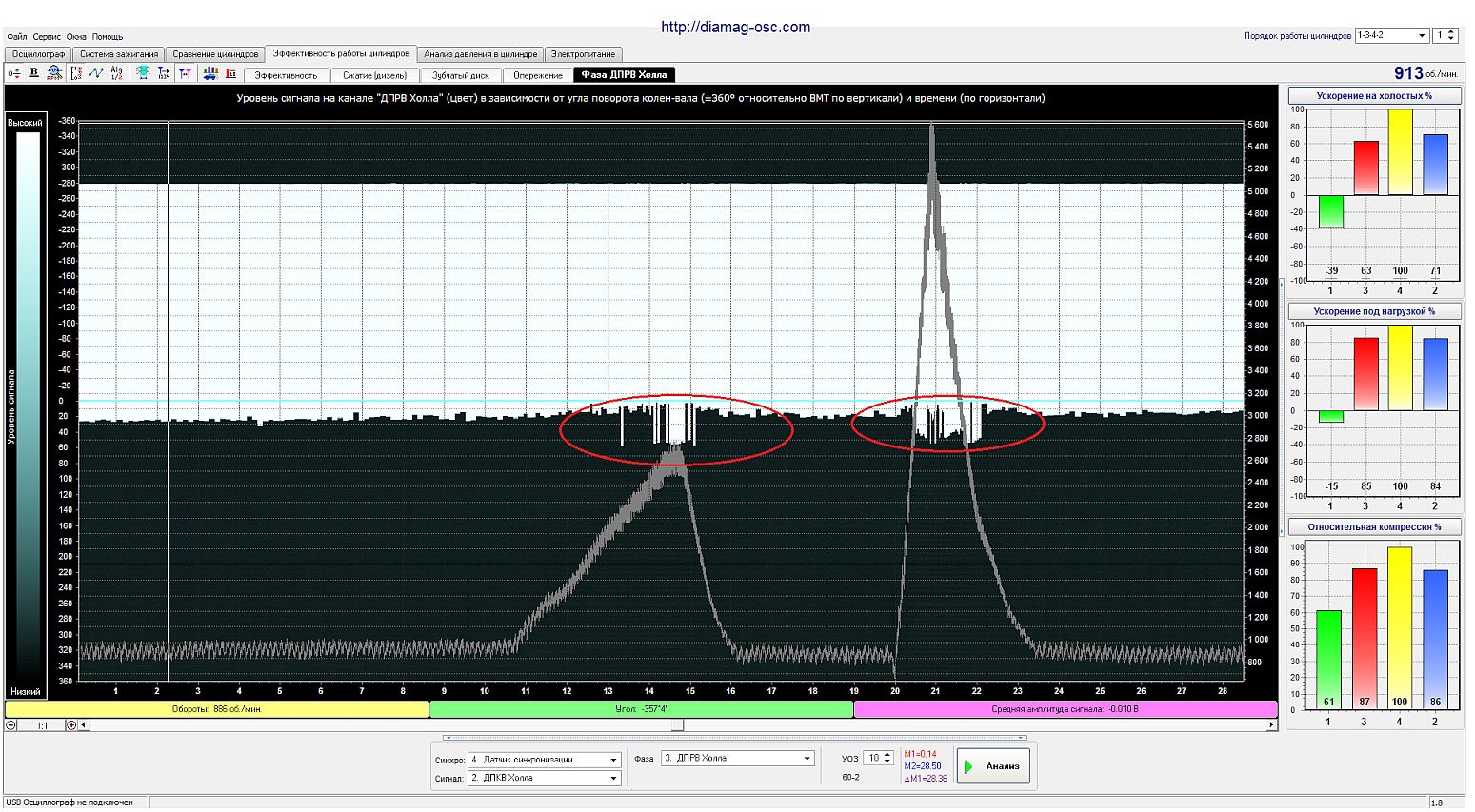Open the Зубчатый диск sub-tab

pyautogui.click(x=461, y=75)
